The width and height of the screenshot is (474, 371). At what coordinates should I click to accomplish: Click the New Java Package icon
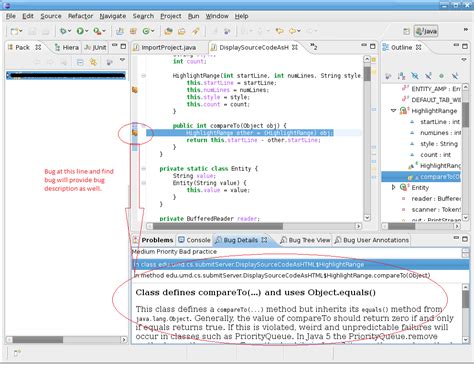tap(133, 31)
